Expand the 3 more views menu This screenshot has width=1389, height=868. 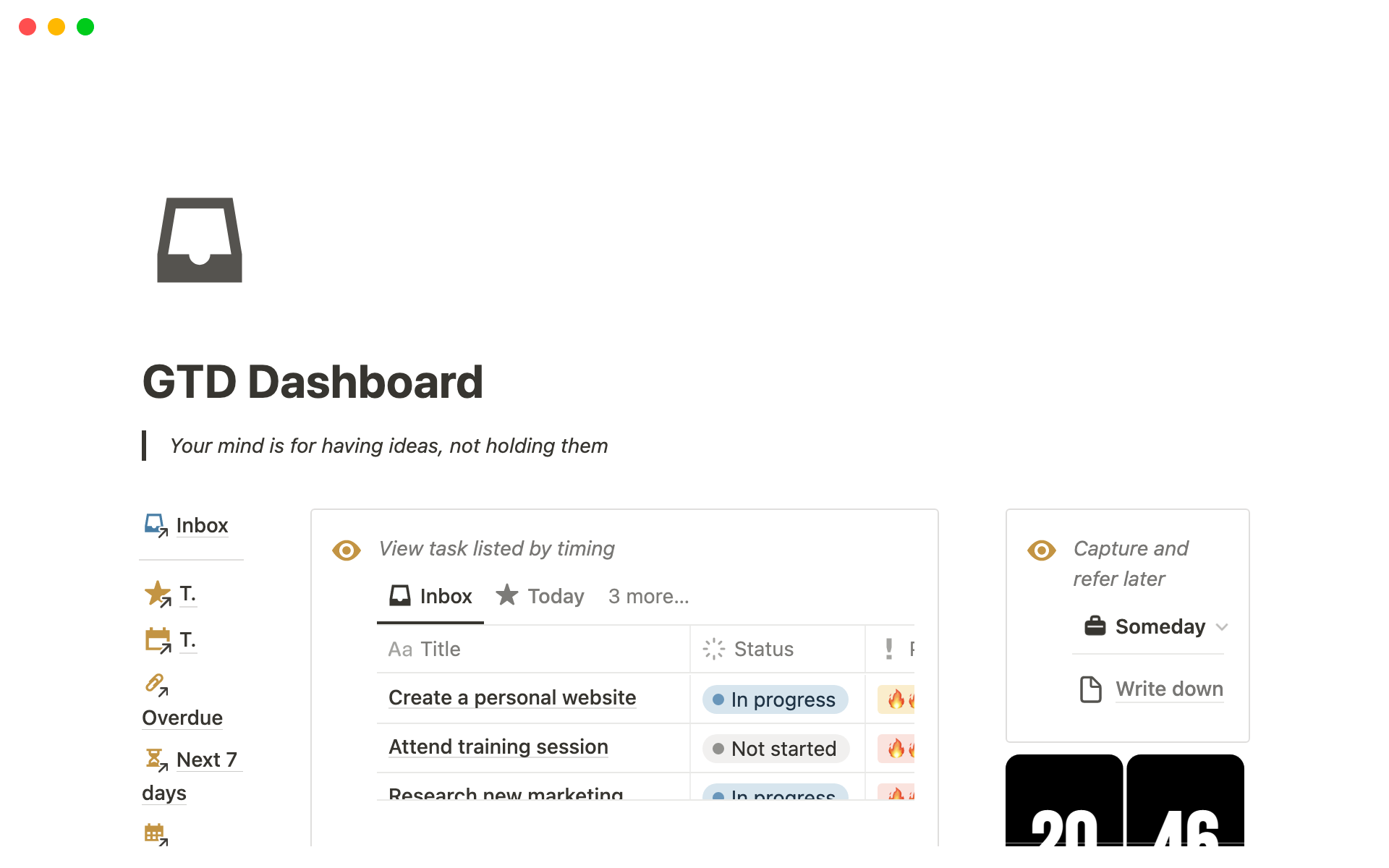point(648,597)
